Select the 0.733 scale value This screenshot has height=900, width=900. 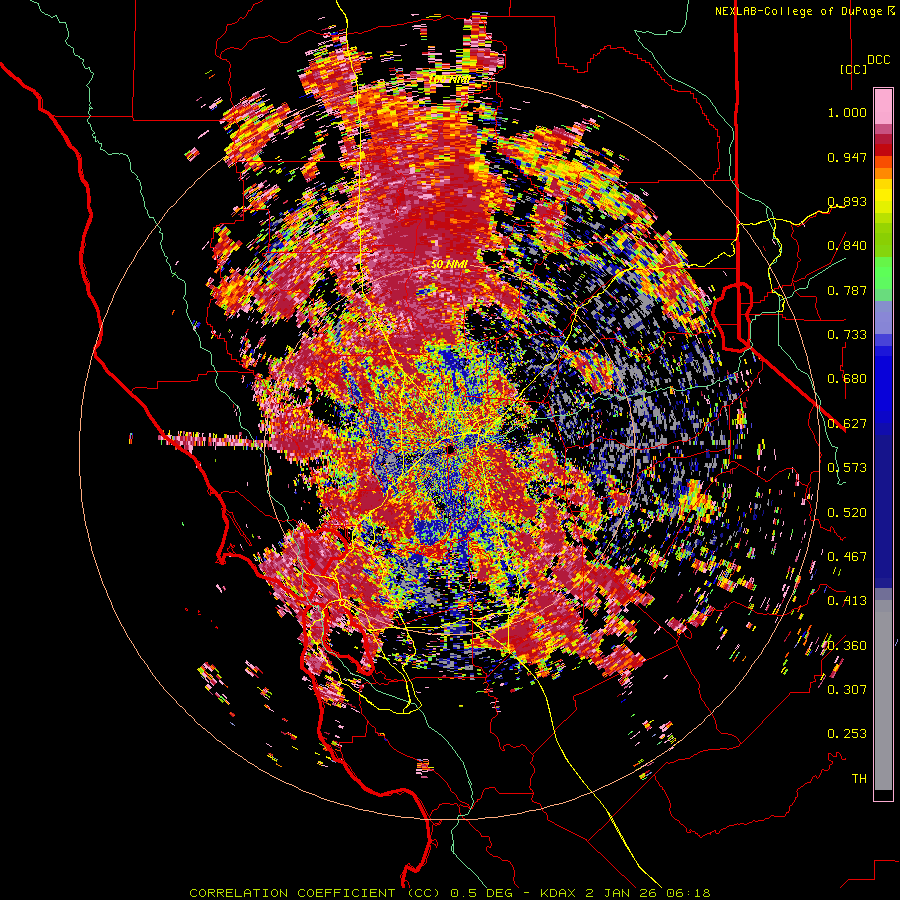[x=847, y=335]
